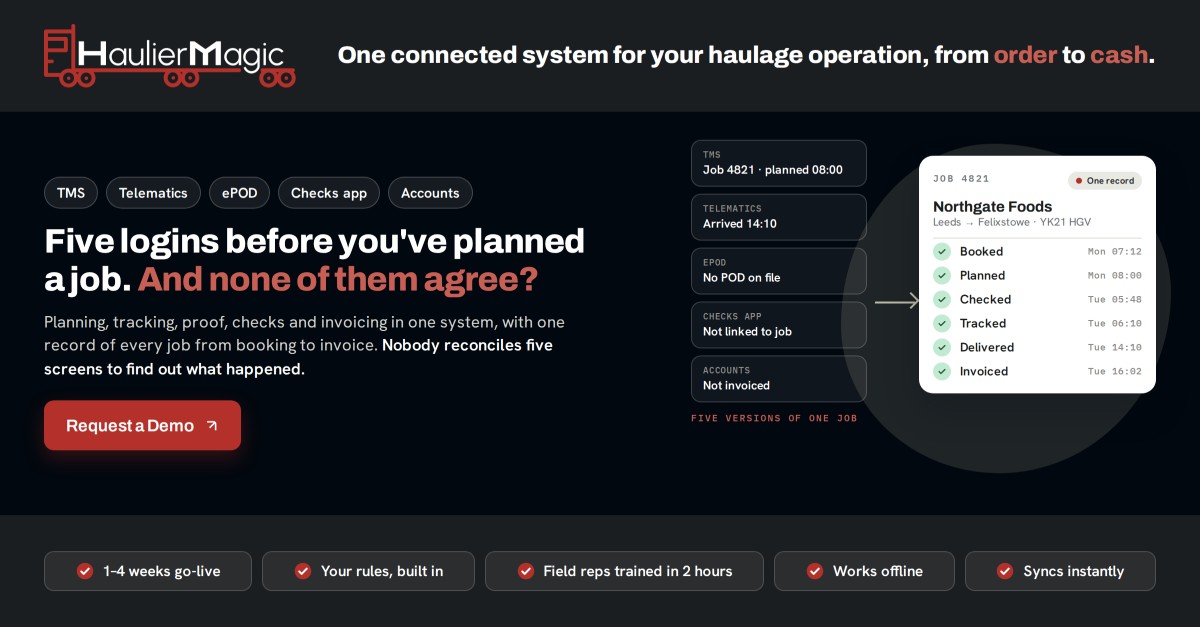This screenshot has width=1200, height=627.
Task: Click the Northgate Foods job title
Action: click(992, 206)
